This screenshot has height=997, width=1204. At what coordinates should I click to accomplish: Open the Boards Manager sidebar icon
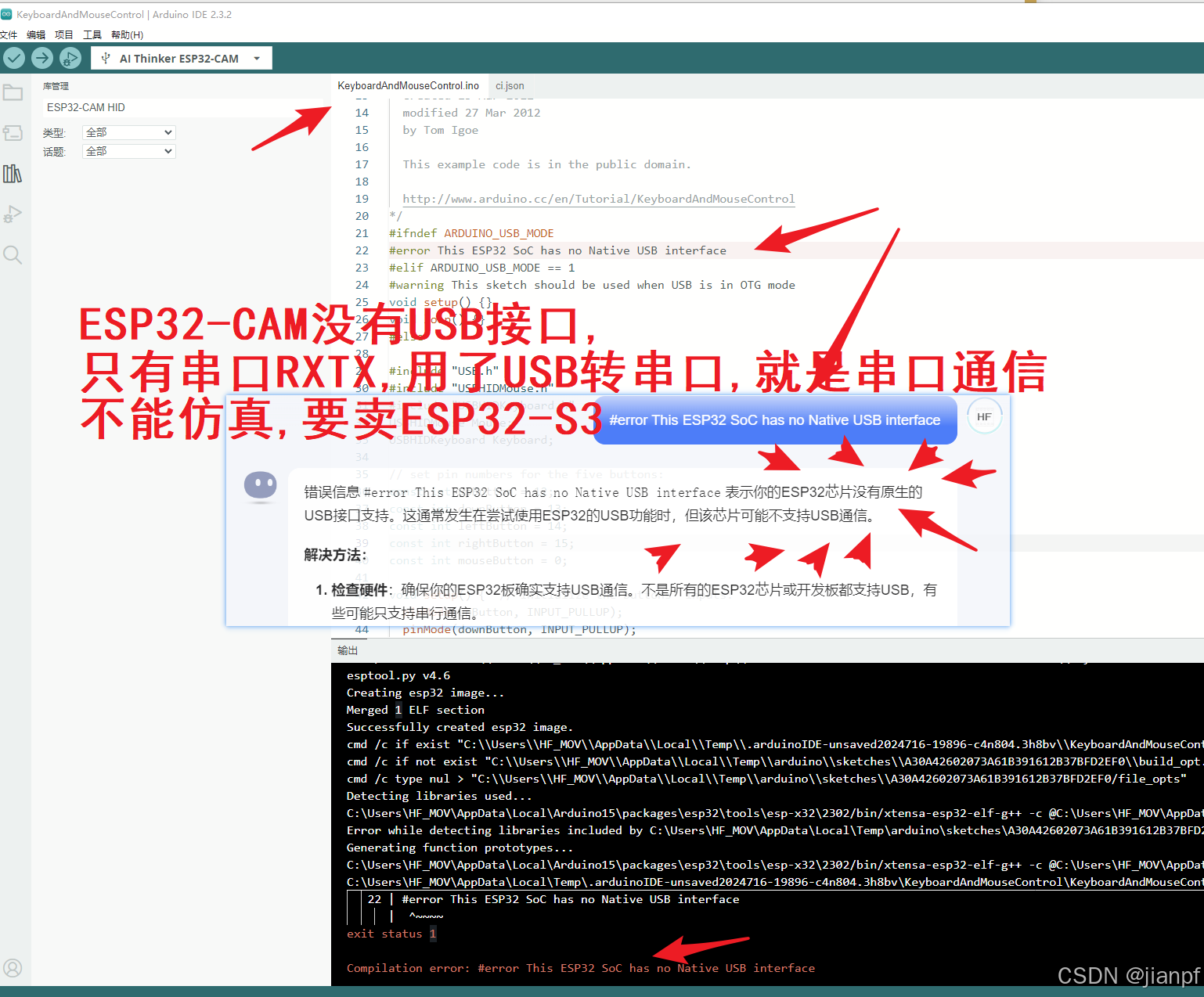tap(13, 133)
